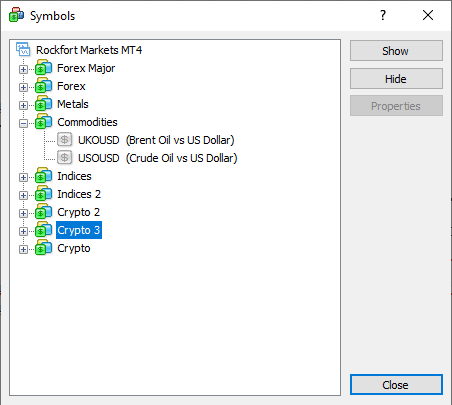This screenshot has height=405, width=452.
Task: Select the last Crypto label
Action: [x=74, y=248]
